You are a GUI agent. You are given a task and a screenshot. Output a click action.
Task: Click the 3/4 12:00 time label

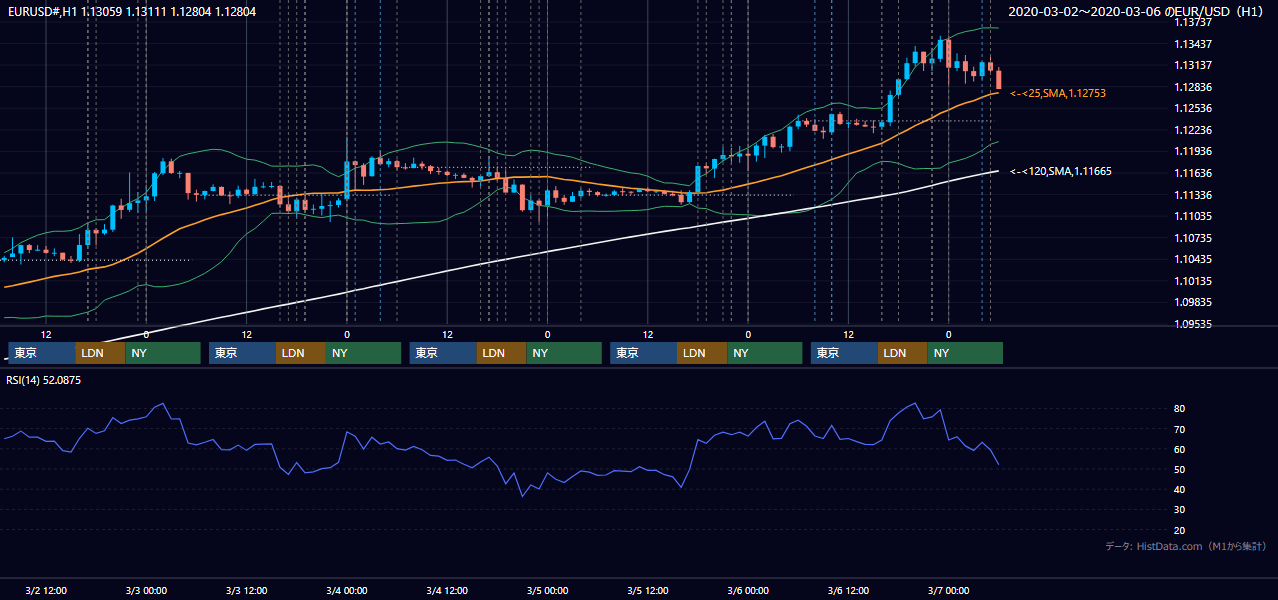click(447, 591)
